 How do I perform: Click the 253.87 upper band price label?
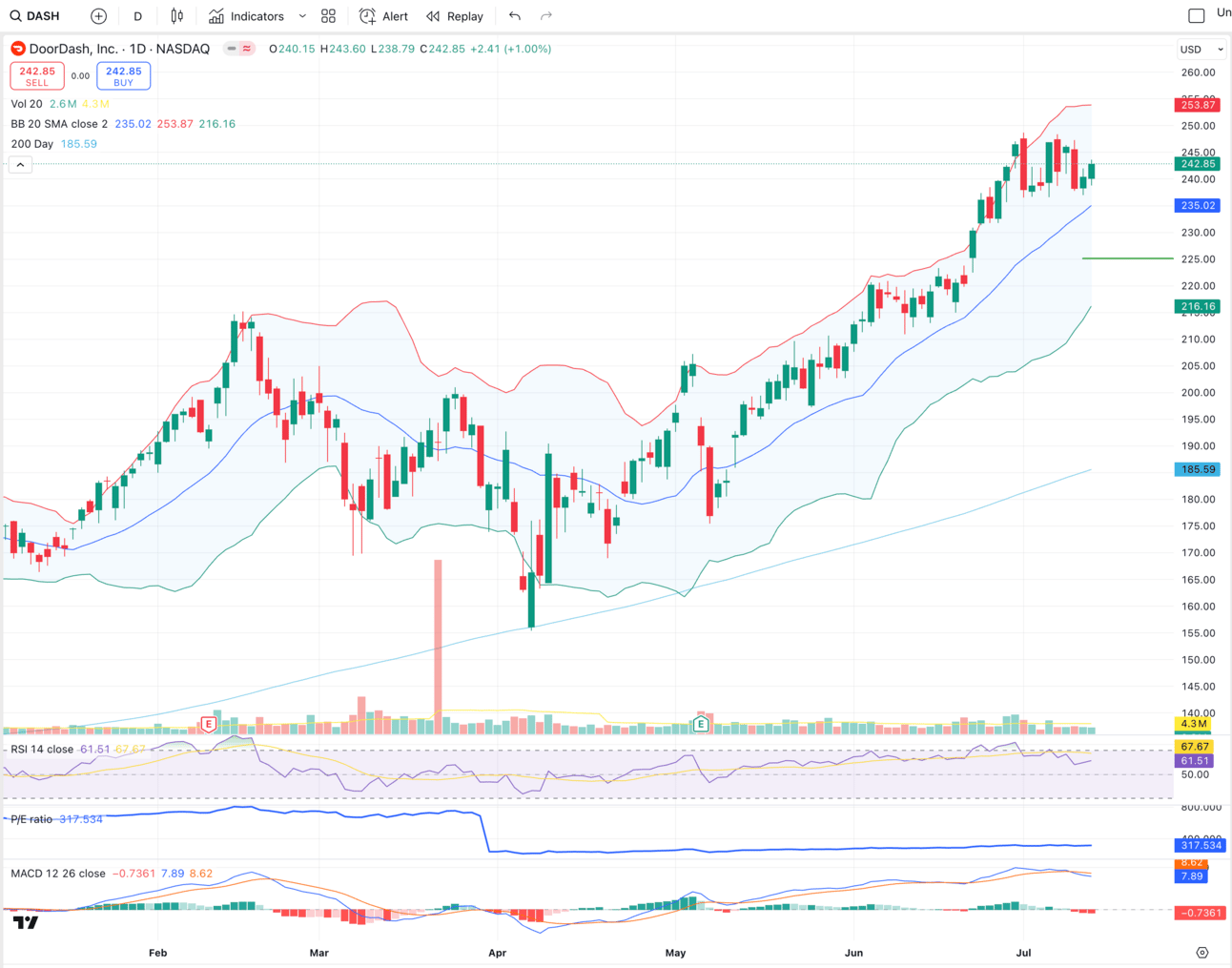1197,105
